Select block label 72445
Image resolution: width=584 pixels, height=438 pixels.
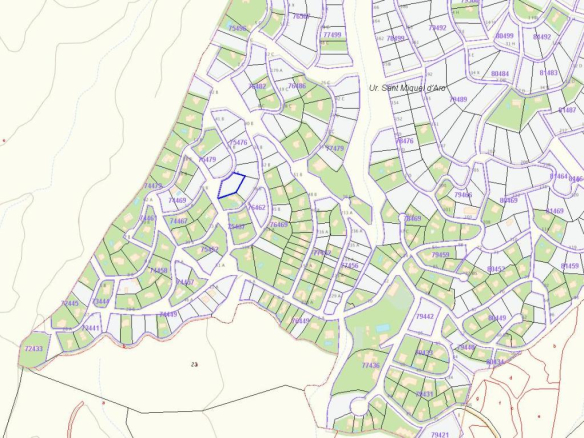(70, 304)
